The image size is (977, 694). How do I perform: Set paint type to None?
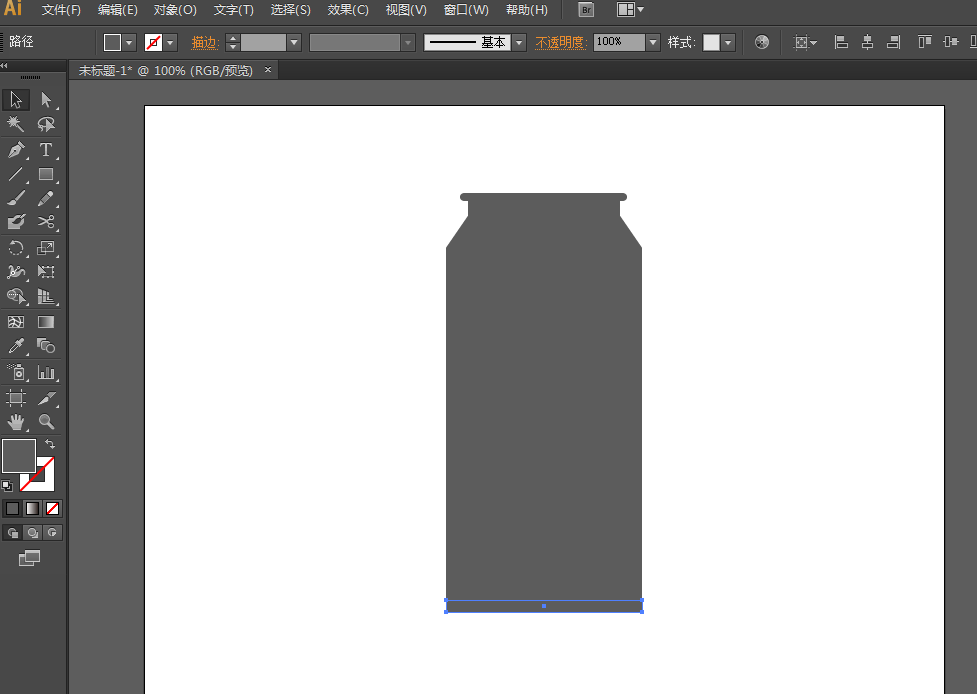[52, 508]
